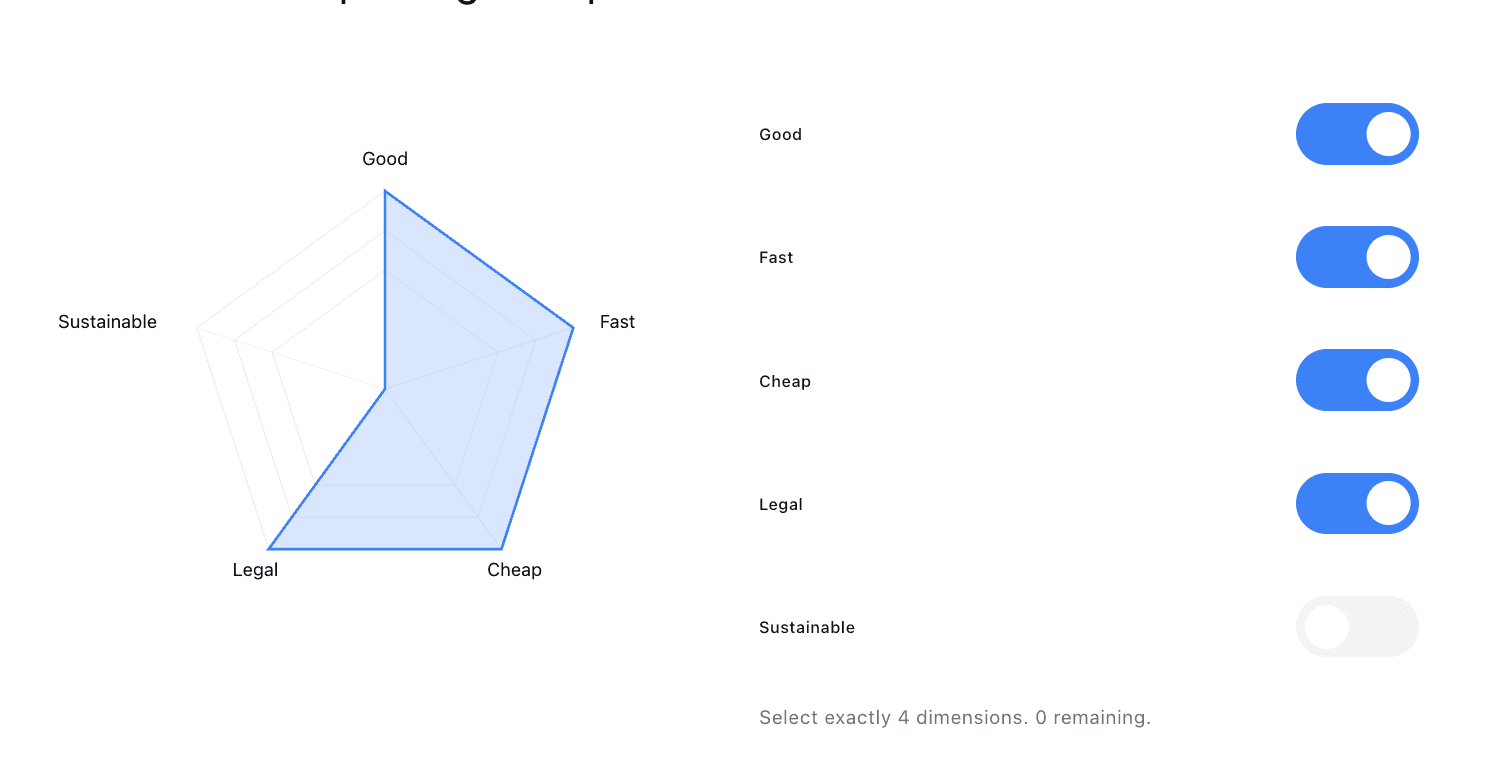Click the Good row label in the list

click(x=780, y=134)
